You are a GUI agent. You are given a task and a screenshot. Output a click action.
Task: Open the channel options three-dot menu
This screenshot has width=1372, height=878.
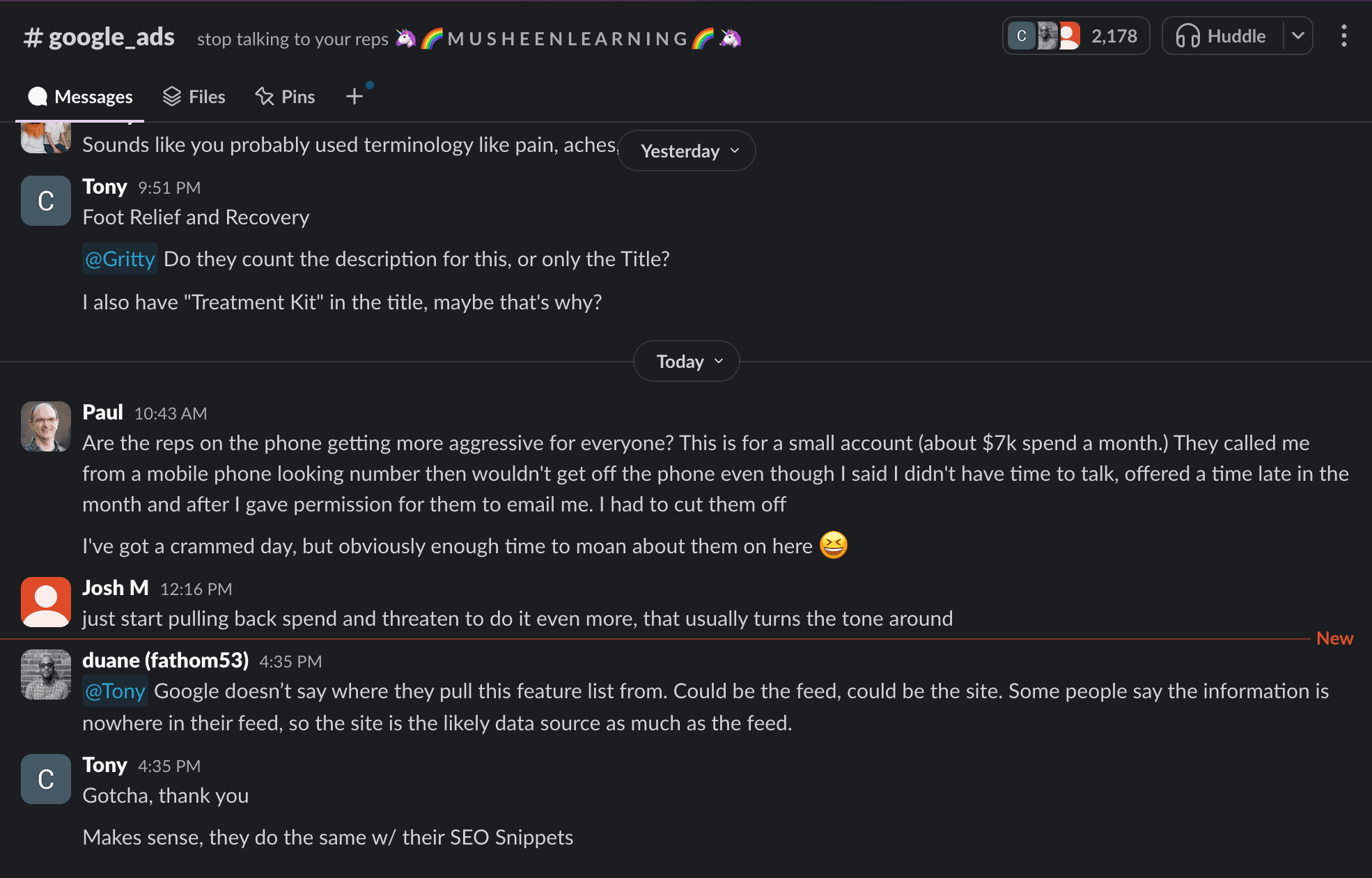point(1343,36)
